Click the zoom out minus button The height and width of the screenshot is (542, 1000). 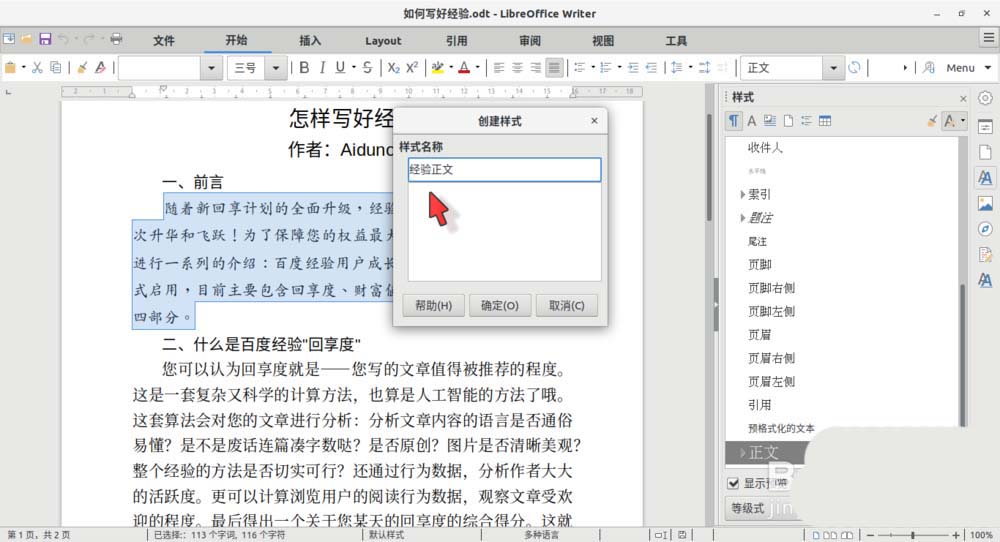870,535
